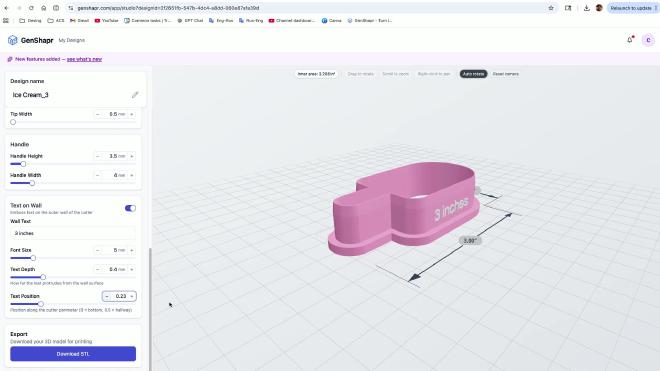Open the 'see what's new' link
This screenshot has width=660, height=371.
(84, 59)
